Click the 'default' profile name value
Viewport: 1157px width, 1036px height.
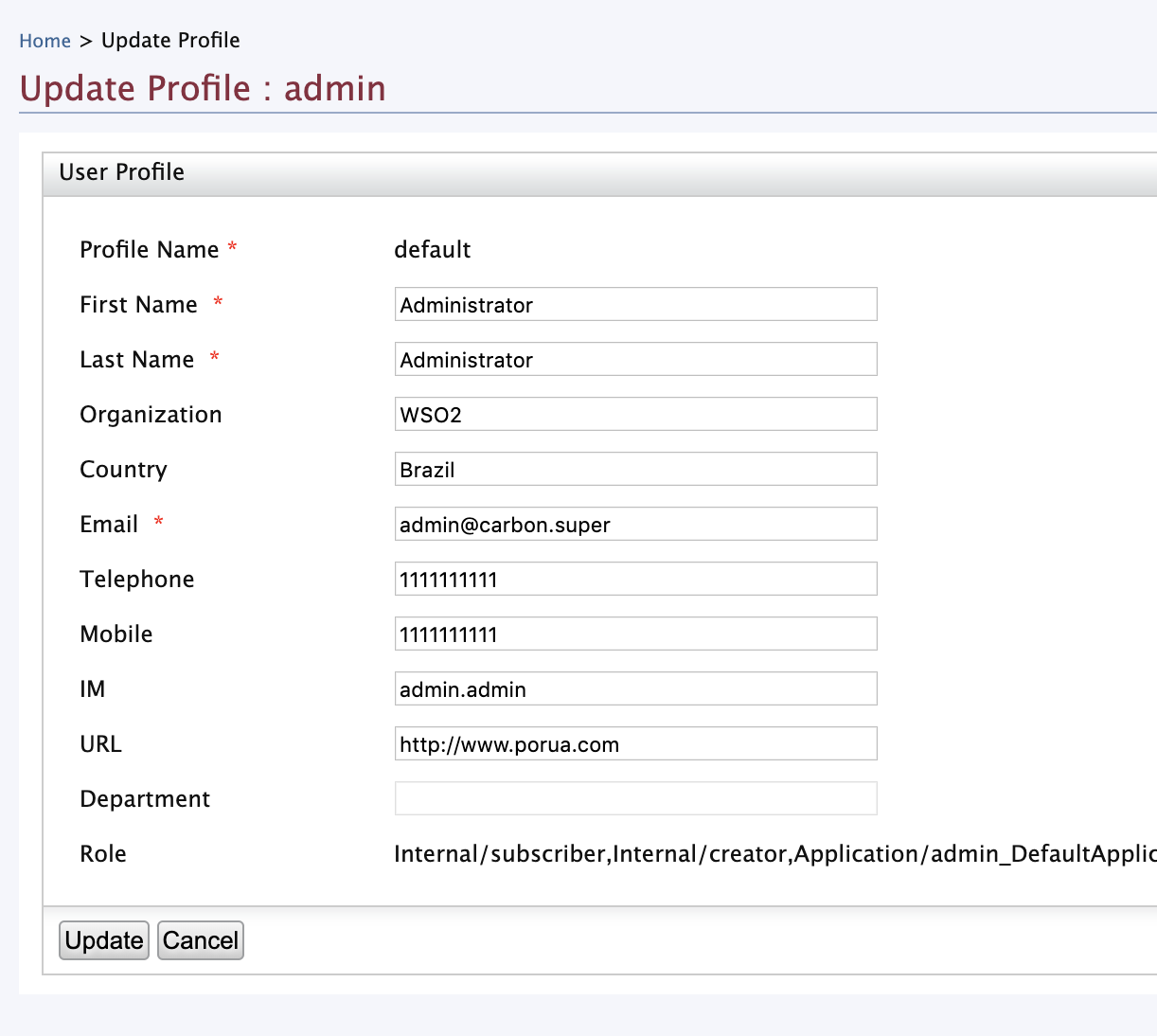tap(432, 250)
